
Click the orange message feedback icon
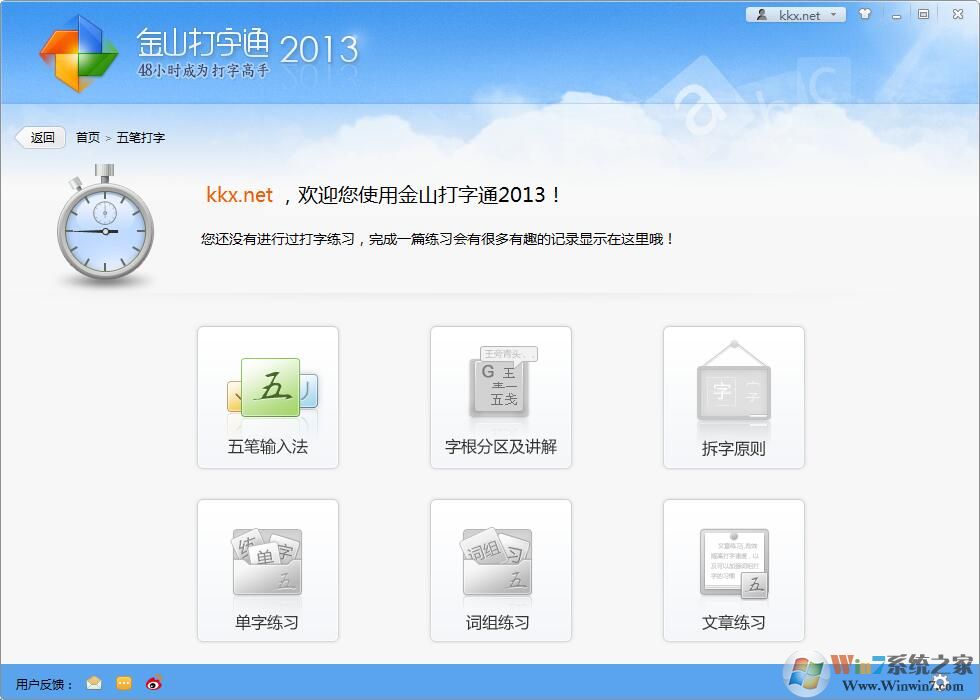click(122, 683)
